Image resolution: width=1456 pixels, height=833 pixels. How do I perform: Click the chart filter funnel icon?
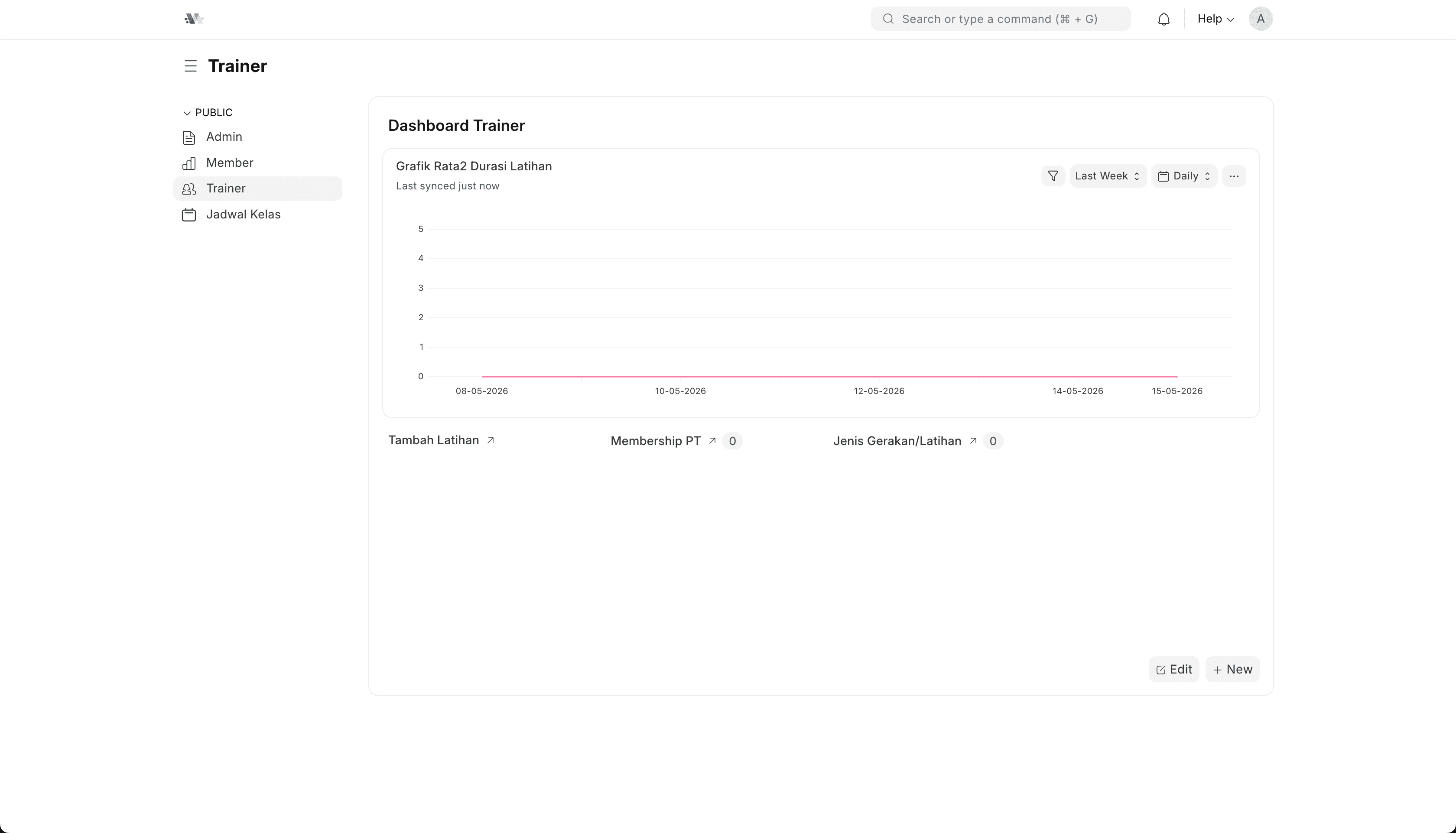(1053, 176)
